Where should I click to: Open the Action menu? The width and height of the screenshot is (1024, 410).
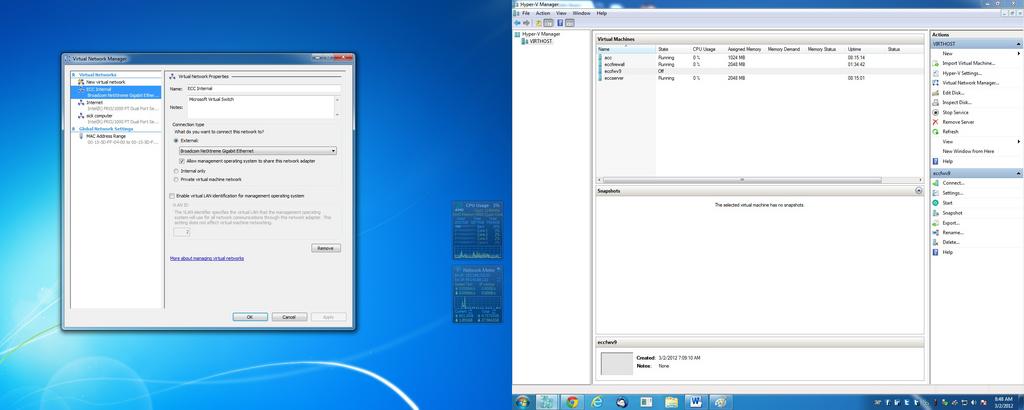click(x=542, y=13)
